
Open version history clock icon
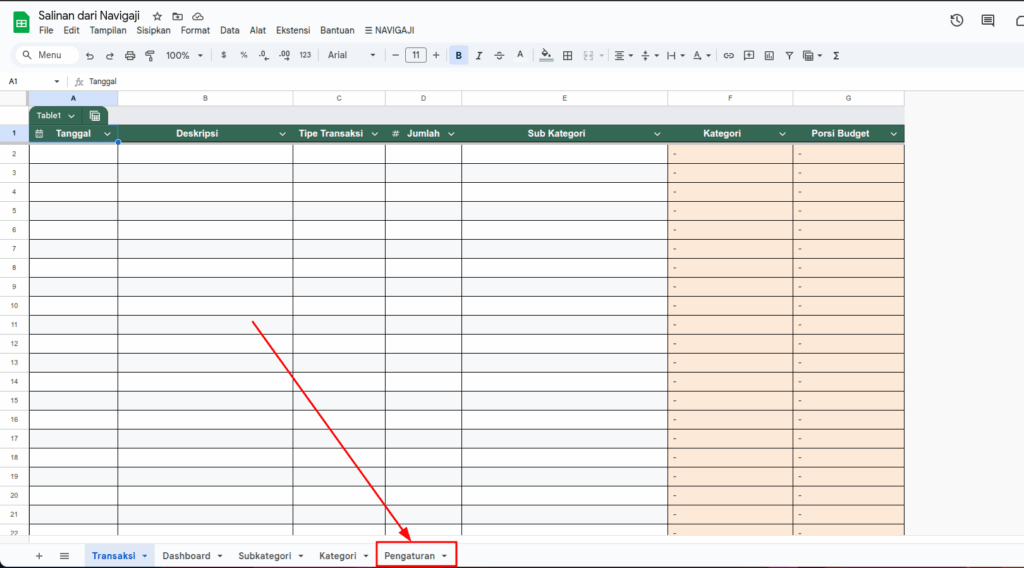[x=957, y=21]
